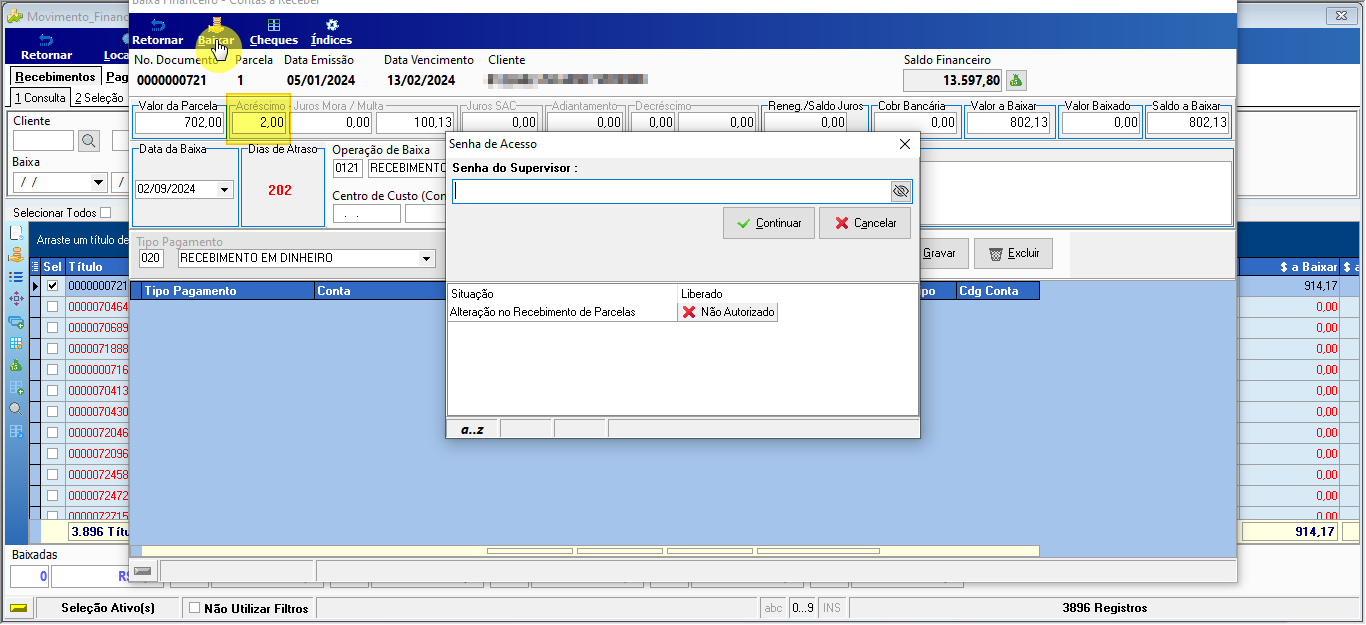Toggle password visibility eye icon

point(900,191)
